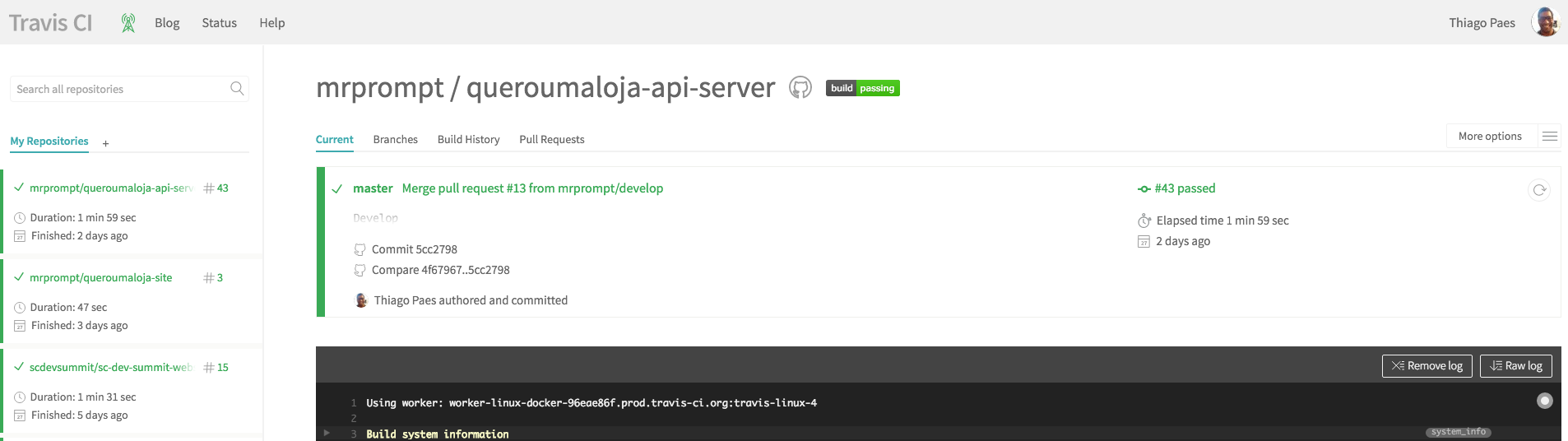Click the GitHub icon next to repository title

point(800,87)
